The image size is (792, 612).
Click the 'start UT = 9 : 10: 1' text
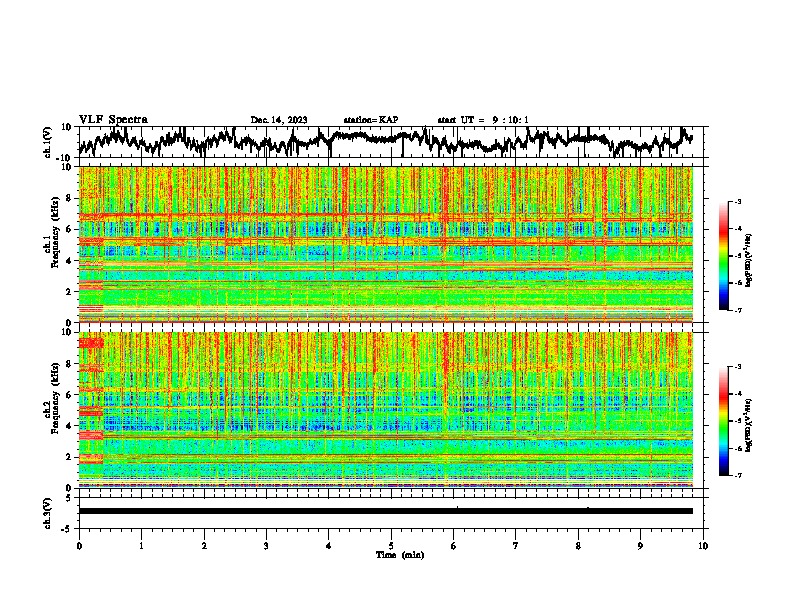point(483,120)
